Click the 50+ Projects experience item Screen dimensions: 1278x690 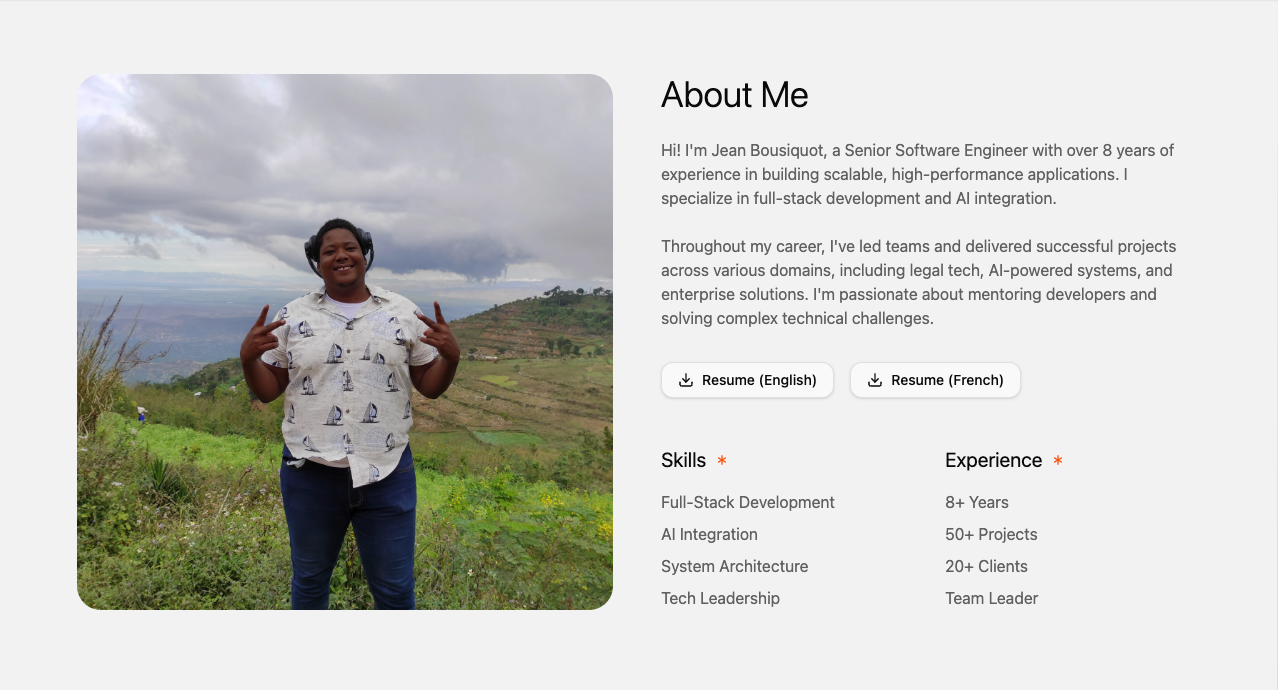[x=991, y=534]
